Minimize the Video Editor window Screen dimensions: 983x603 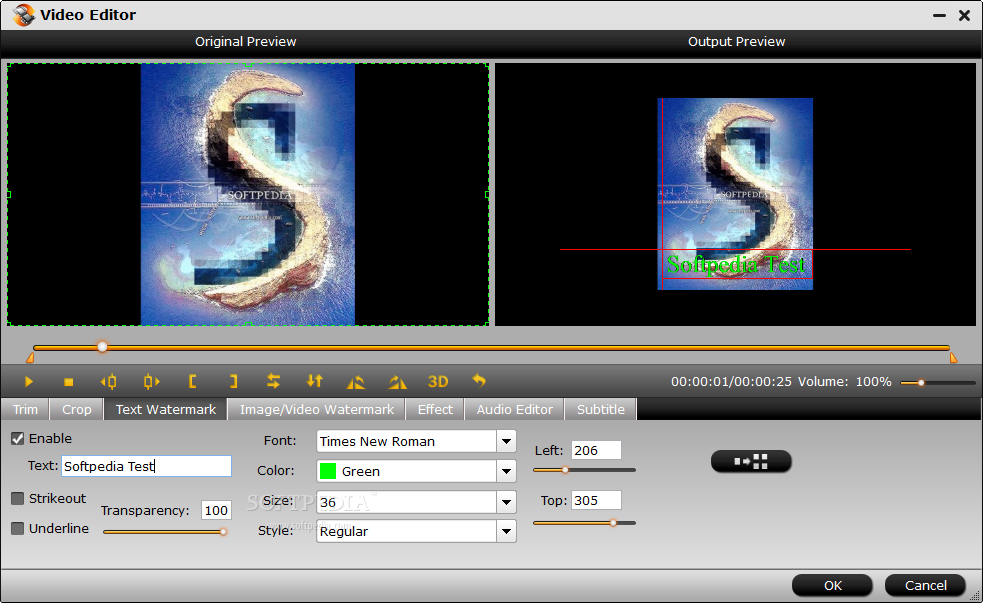pos(939,15)
